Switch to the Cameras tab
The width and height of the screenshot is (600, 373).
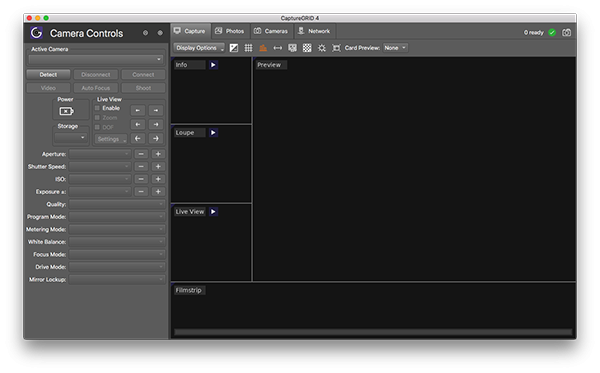point(271,31)
